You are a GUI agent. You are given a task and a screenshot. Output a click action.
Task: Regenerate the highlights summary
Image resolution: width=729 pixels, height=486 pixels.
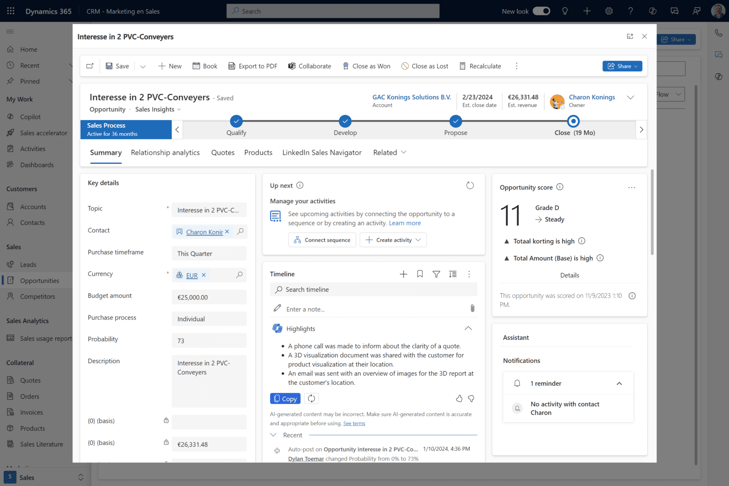point(311,399)
